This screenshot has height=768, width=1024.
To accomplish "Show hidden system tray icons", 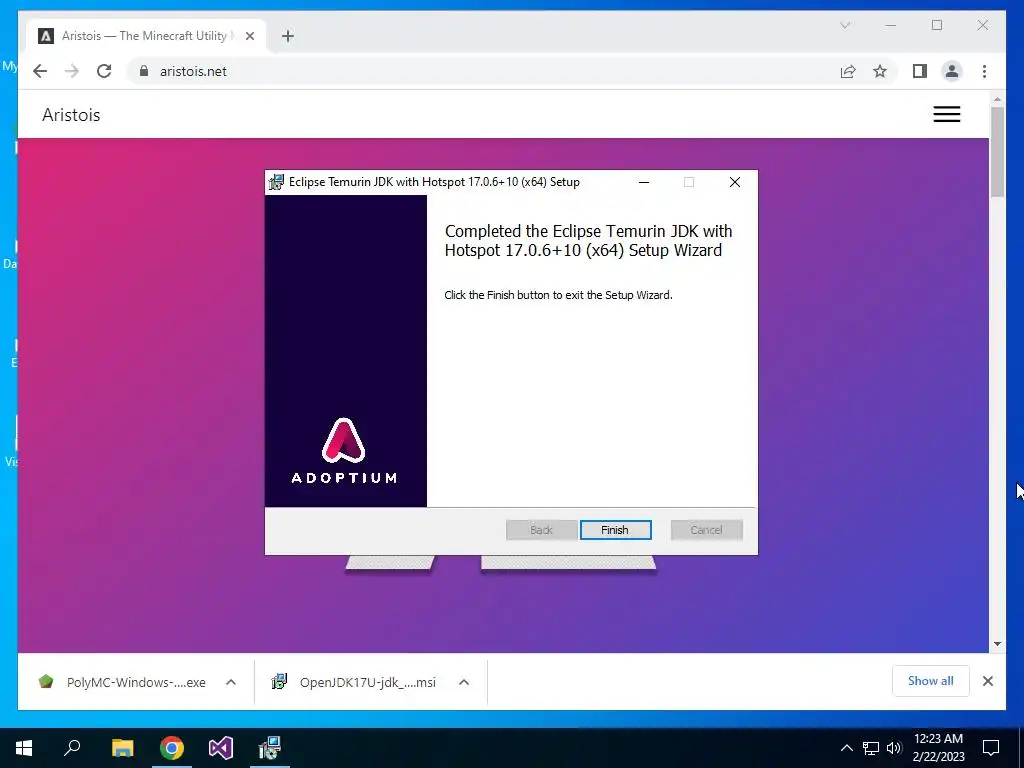I will pos(846,748).
